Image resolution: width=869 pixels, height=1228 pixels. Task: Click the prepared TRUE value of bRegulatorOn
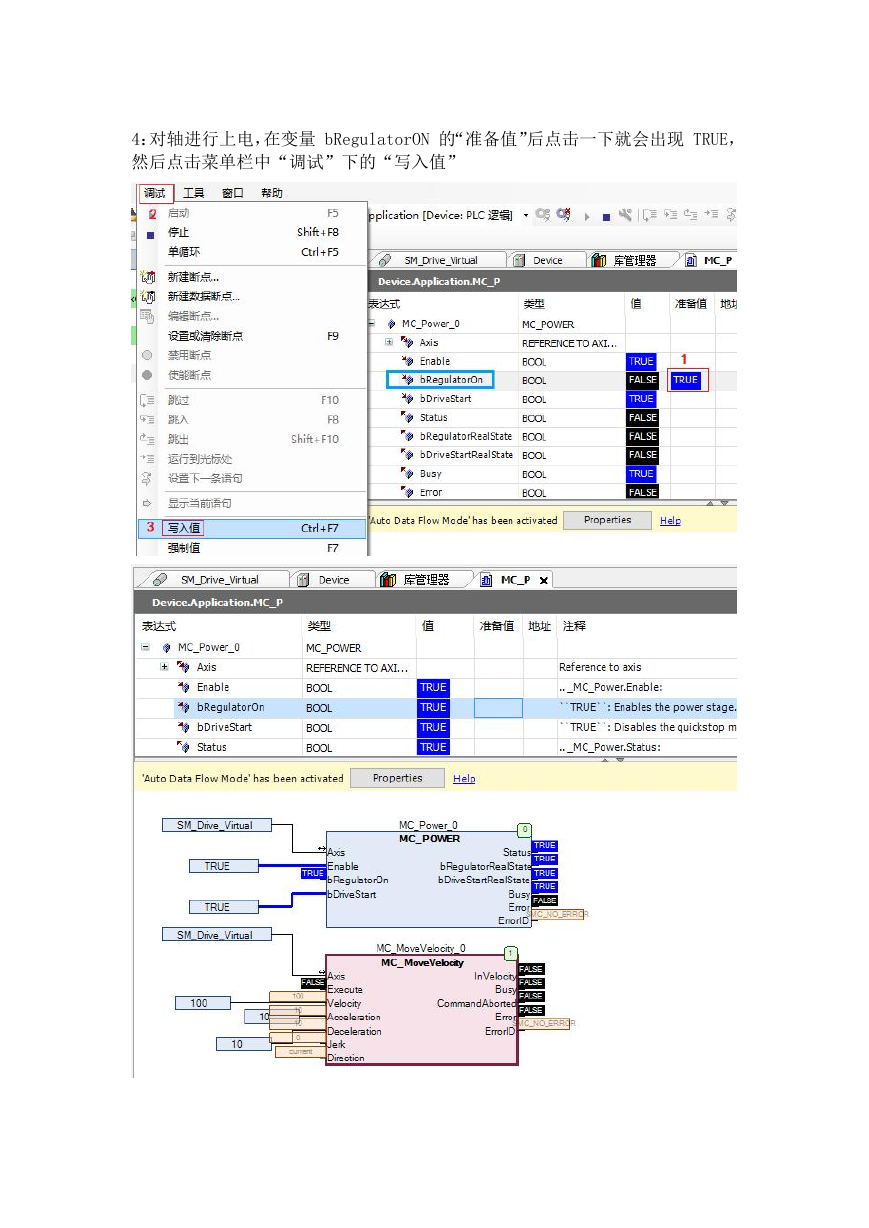tap(686, 380)
